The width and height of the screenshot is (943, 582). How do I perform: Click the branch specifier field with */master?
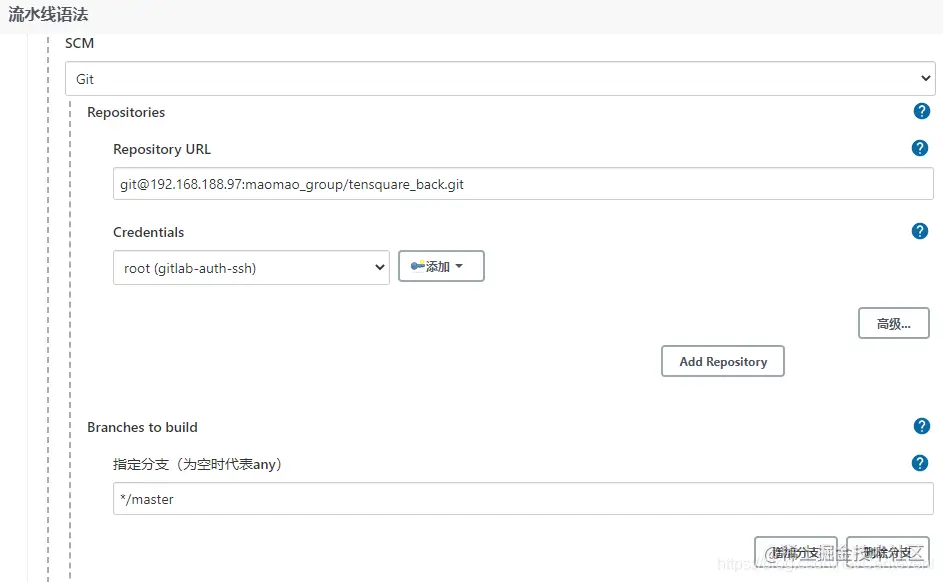tap(523, 499)
